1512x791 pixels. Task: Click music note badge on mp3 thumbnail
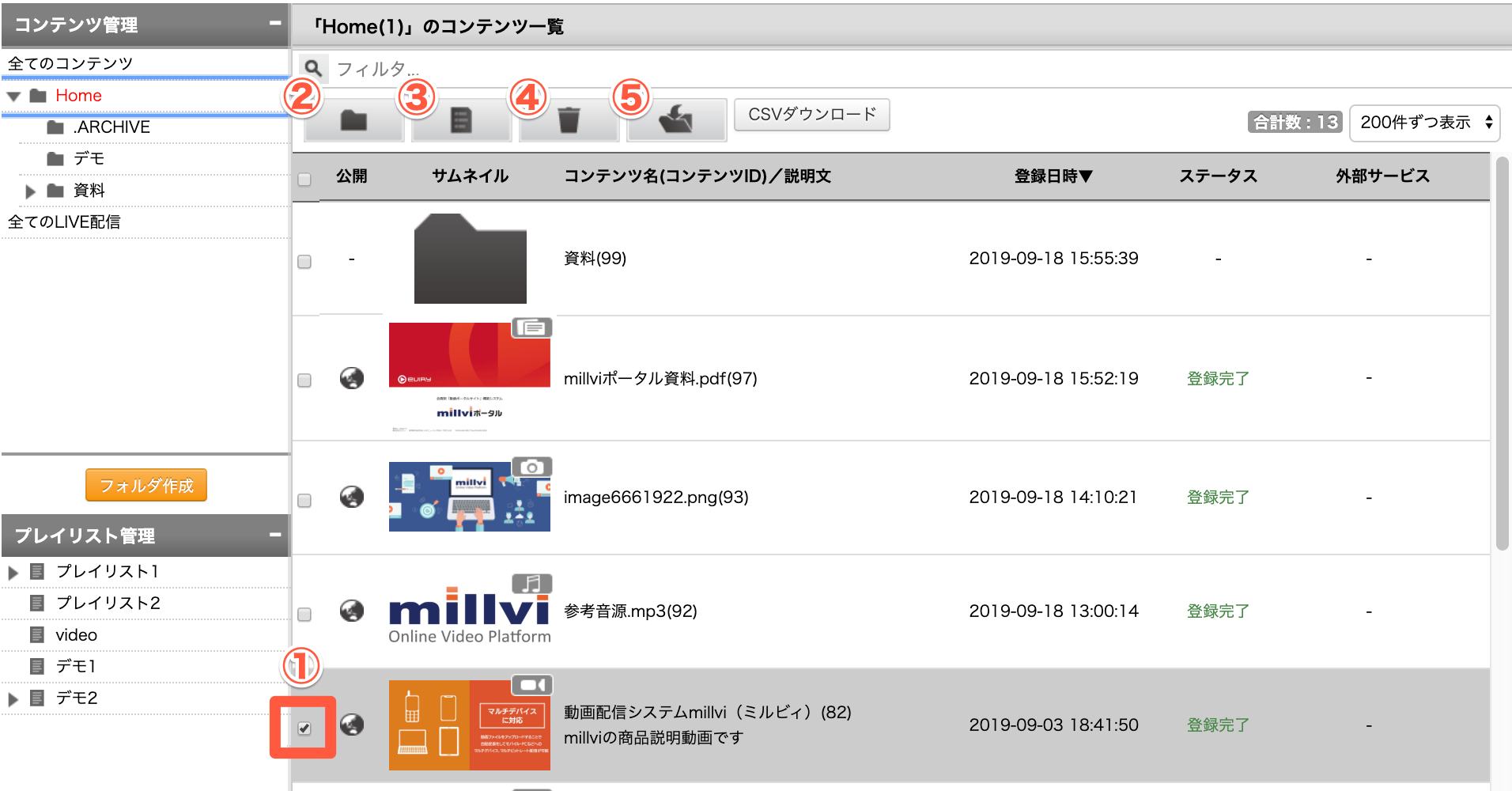tap(532, 584)
